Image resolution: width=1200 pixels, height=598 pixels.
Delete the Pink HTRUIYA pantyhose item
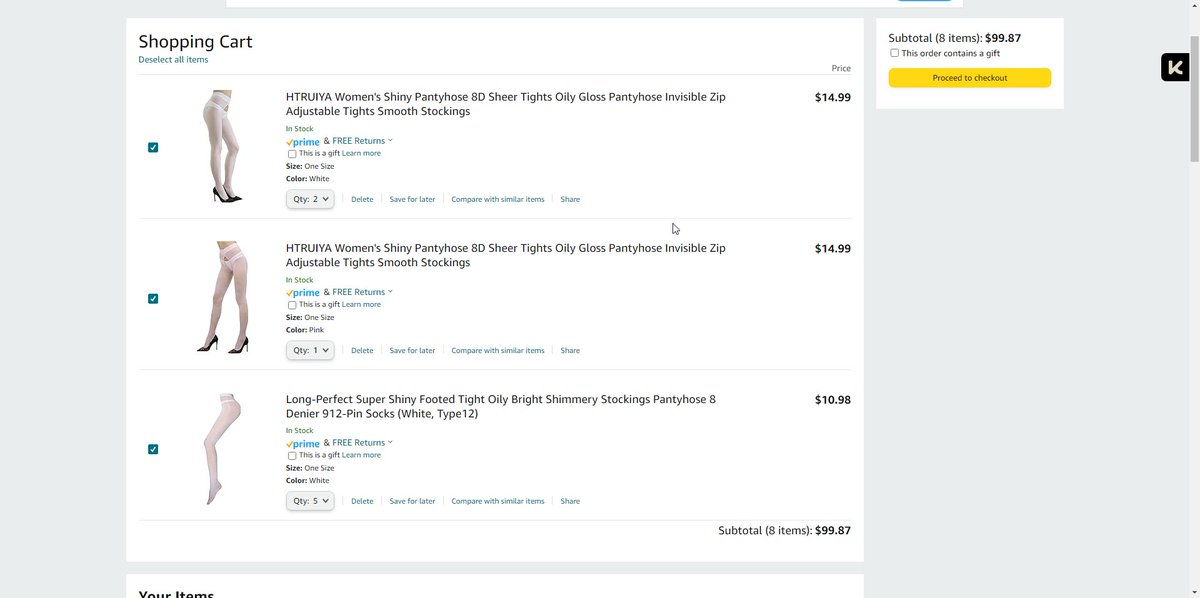click(362, 350)
